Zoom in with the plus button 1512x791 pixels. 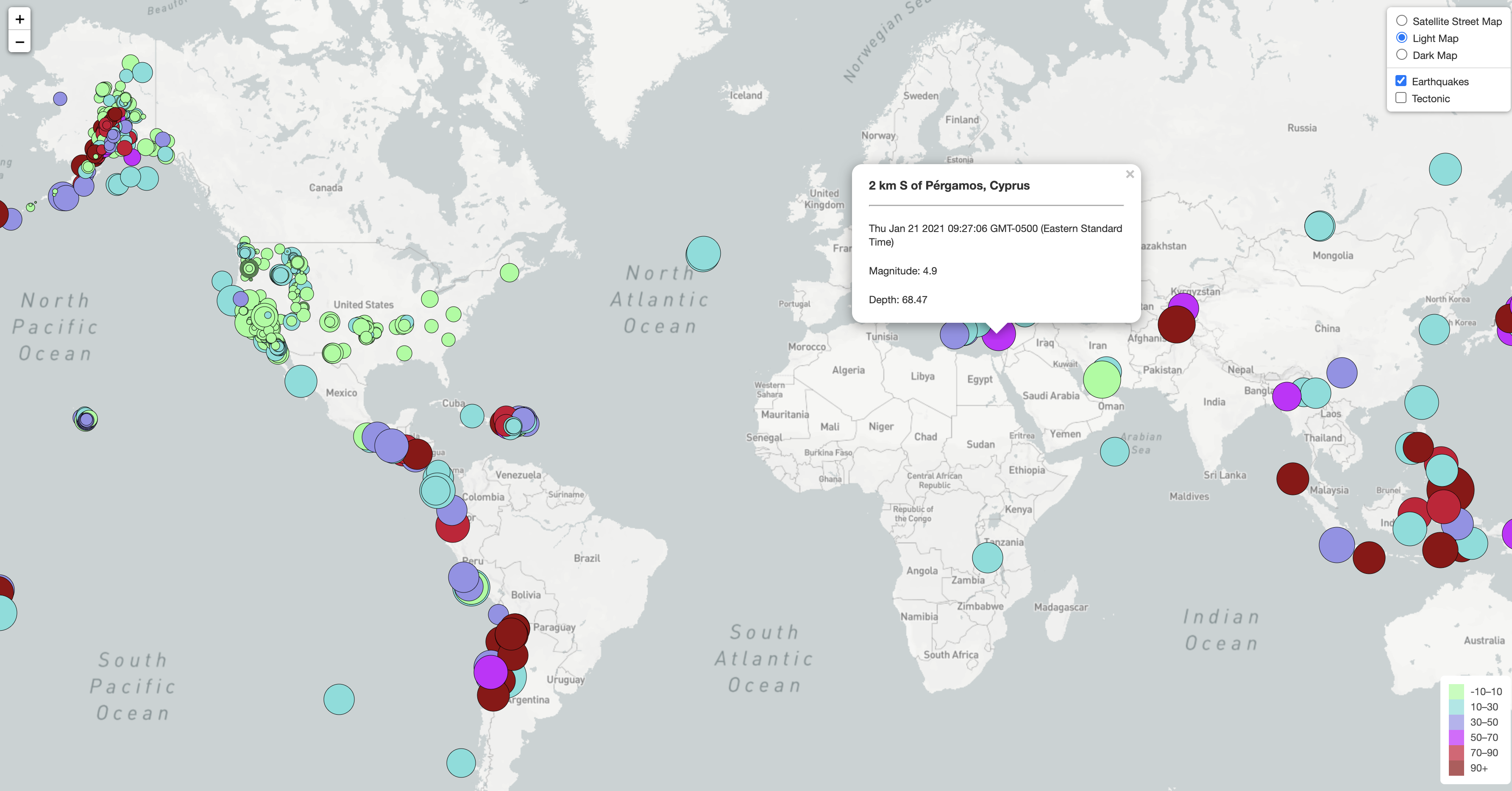click(19, 20)
